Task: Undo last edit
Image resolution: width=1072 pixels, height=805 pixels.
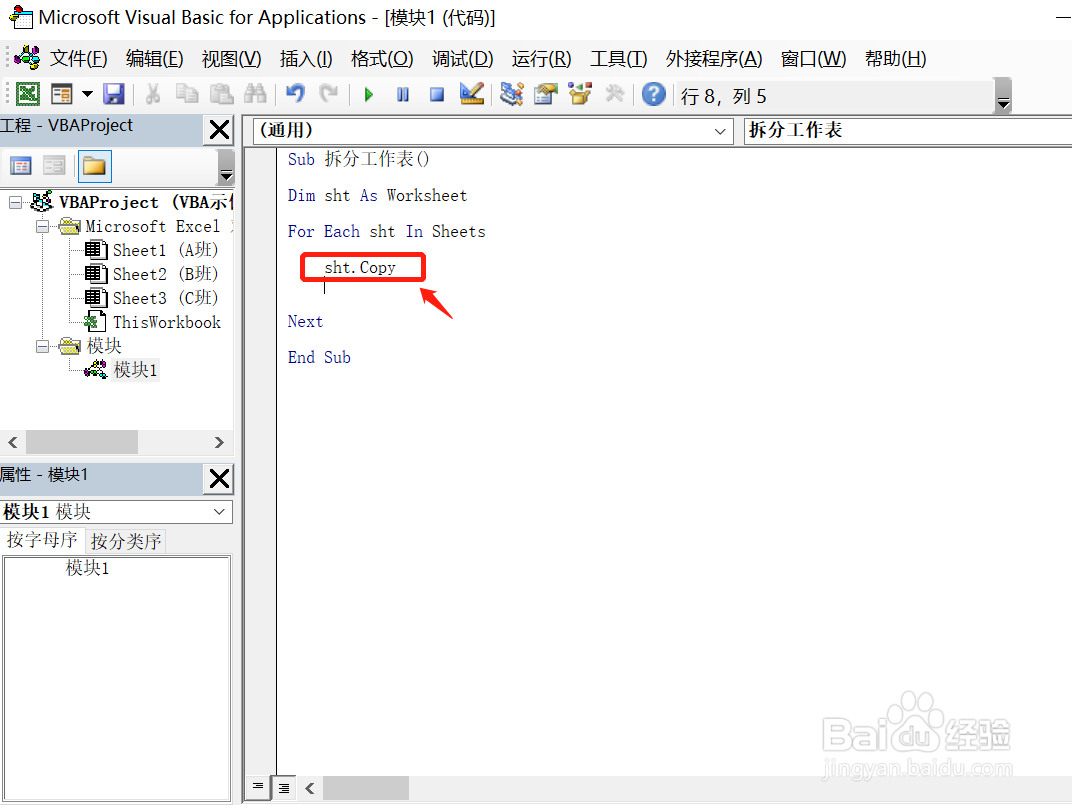Action: point(295,94)
